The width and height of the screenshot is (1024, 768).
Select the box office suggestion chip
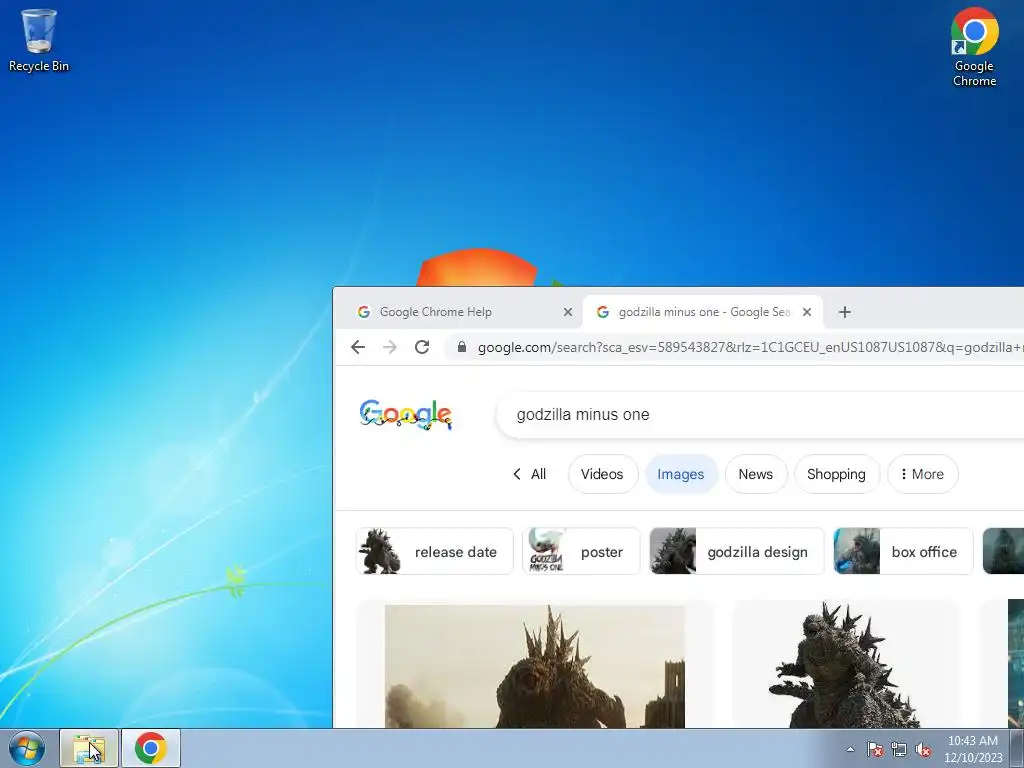[x=903, y=552]
